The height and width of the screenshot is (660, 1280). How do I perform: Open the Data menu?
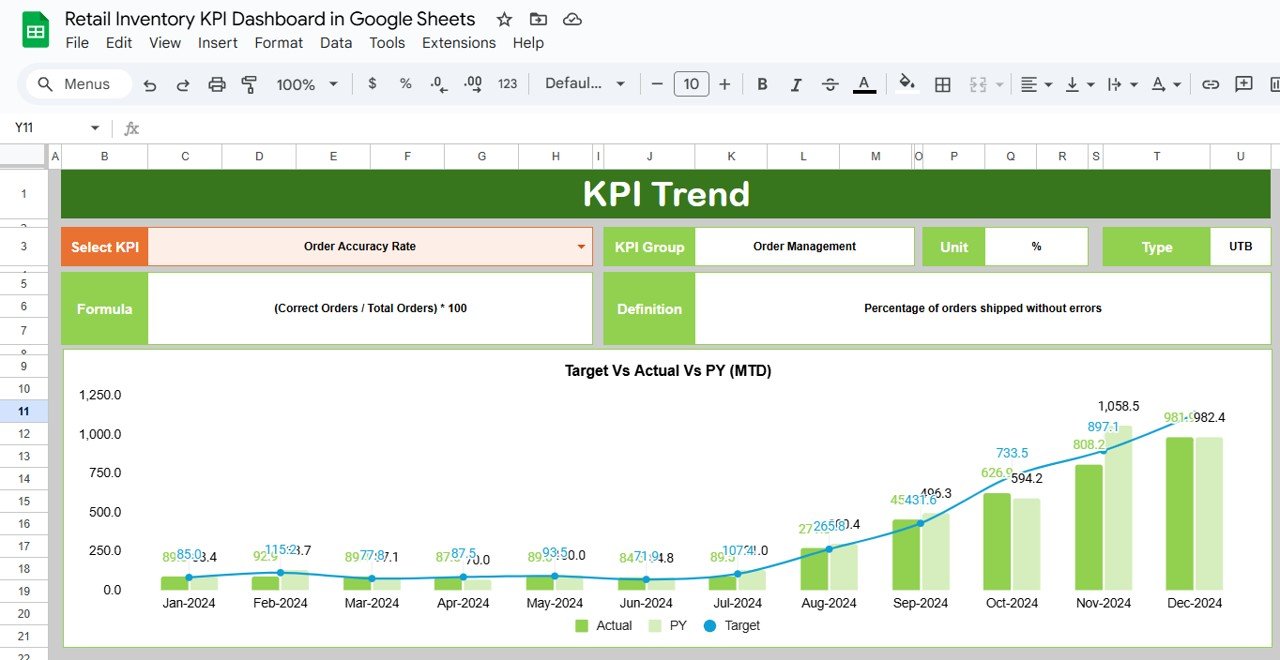(x=336, y=43)
